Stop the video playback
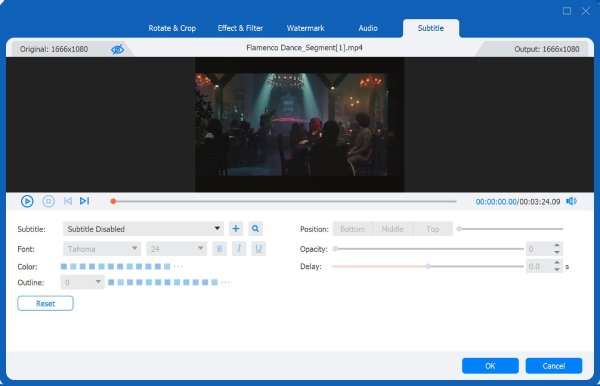This screenshot has width=600, height=386. [x=48, y=201]
